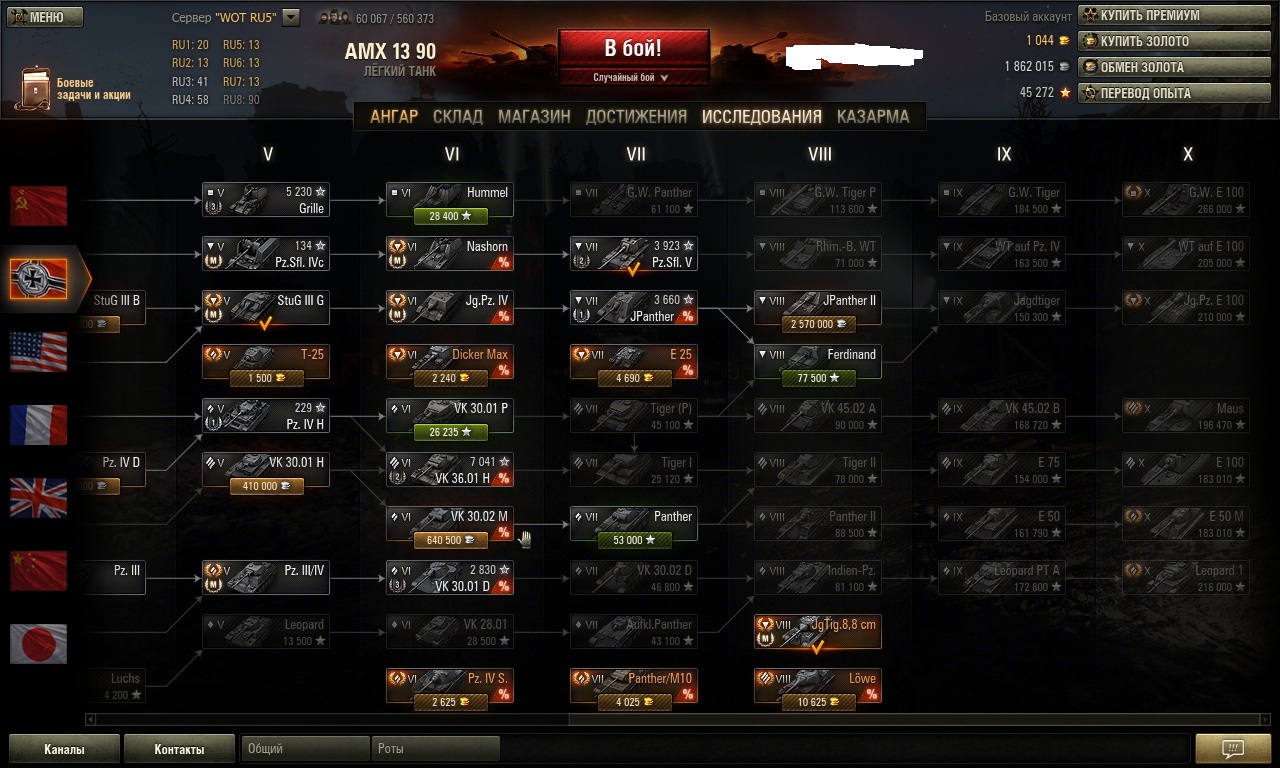Select the Japan nation flag
Viewport: 1280px width, 768px height.
coord(38,644)
